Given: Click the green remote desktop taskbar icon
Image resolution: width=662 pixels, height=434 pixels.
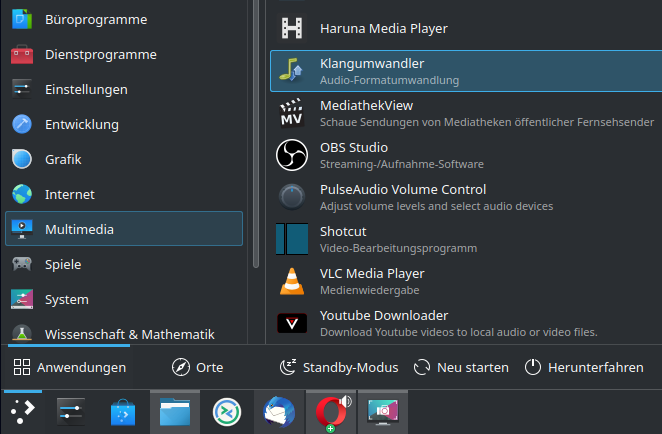Looking at the screenshot, I should 227,412.
